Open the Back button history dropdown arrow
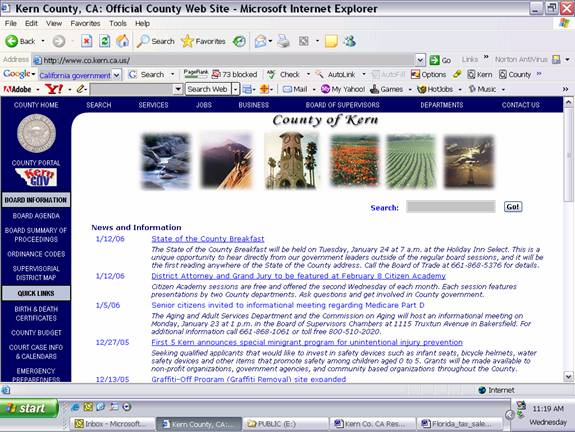575x432 pixels. click(43, 41)
